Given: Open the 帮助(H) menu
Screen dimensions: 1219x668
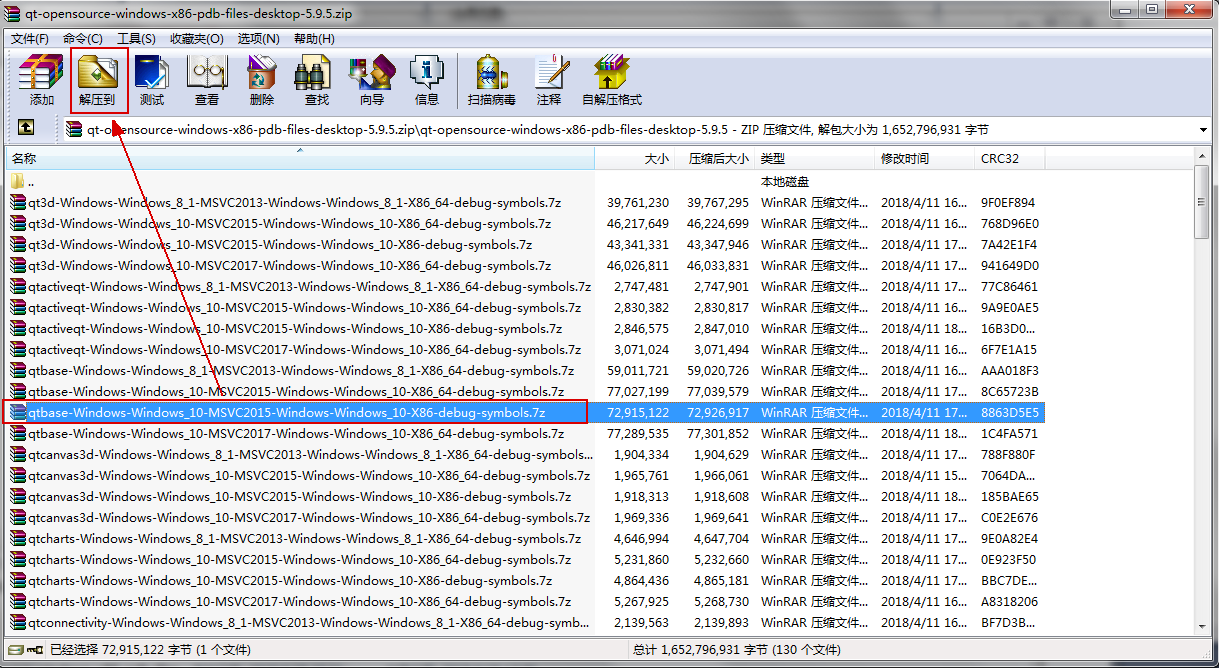Looking at the screenshot, I should point(314,38).
